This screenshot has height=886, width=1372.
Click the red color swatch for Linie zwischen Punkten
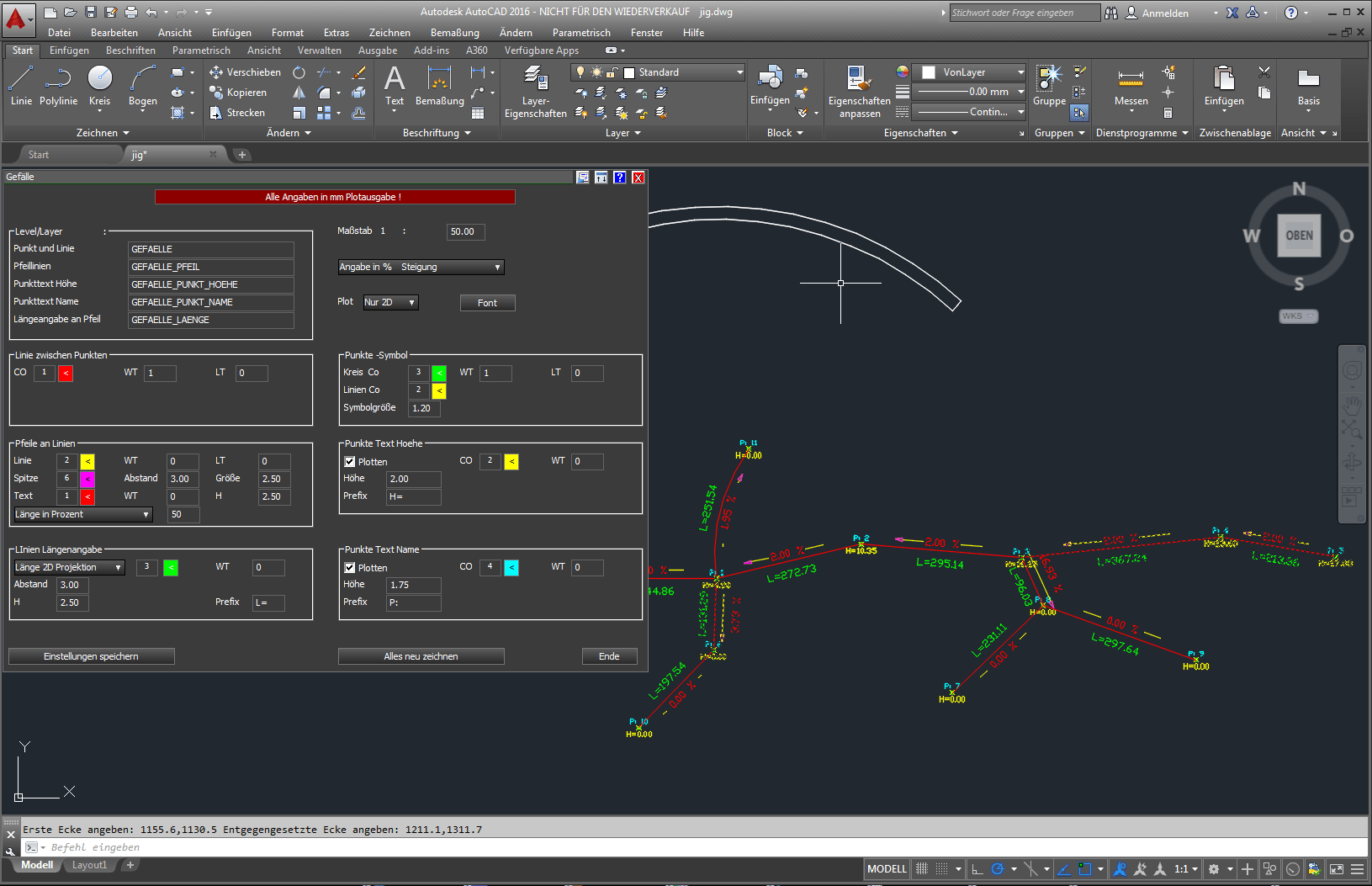[x=66, y=374]
